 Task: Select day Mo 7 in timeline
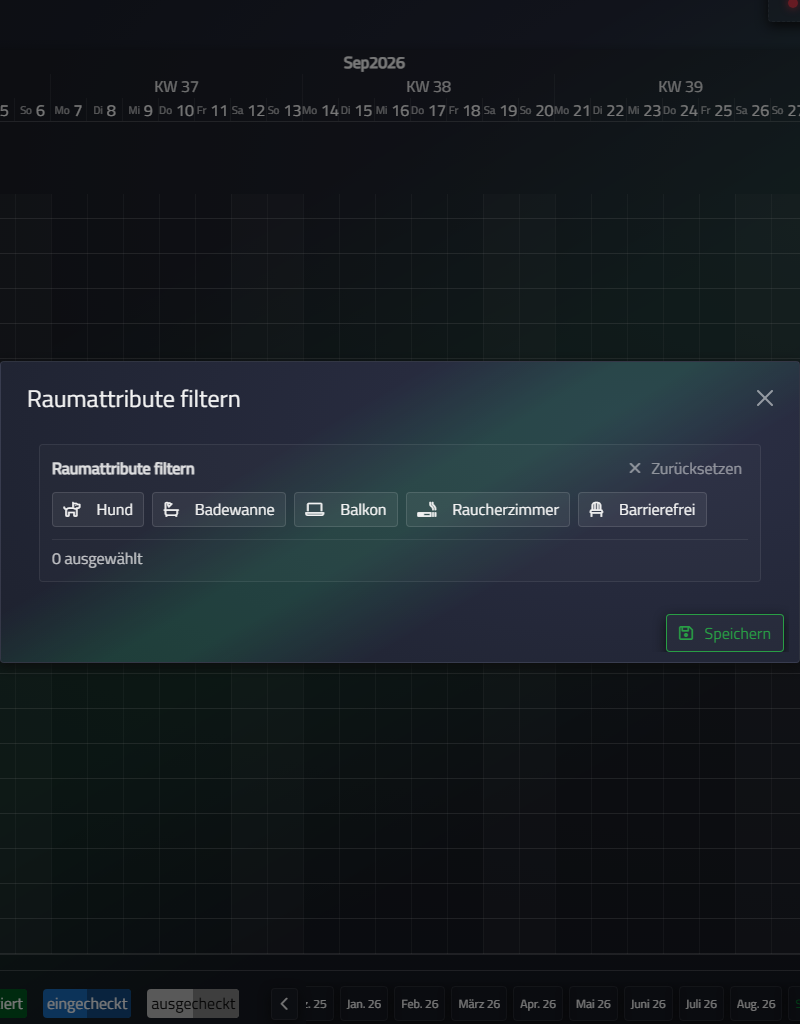pyautogui.click(x=69, y=110)
